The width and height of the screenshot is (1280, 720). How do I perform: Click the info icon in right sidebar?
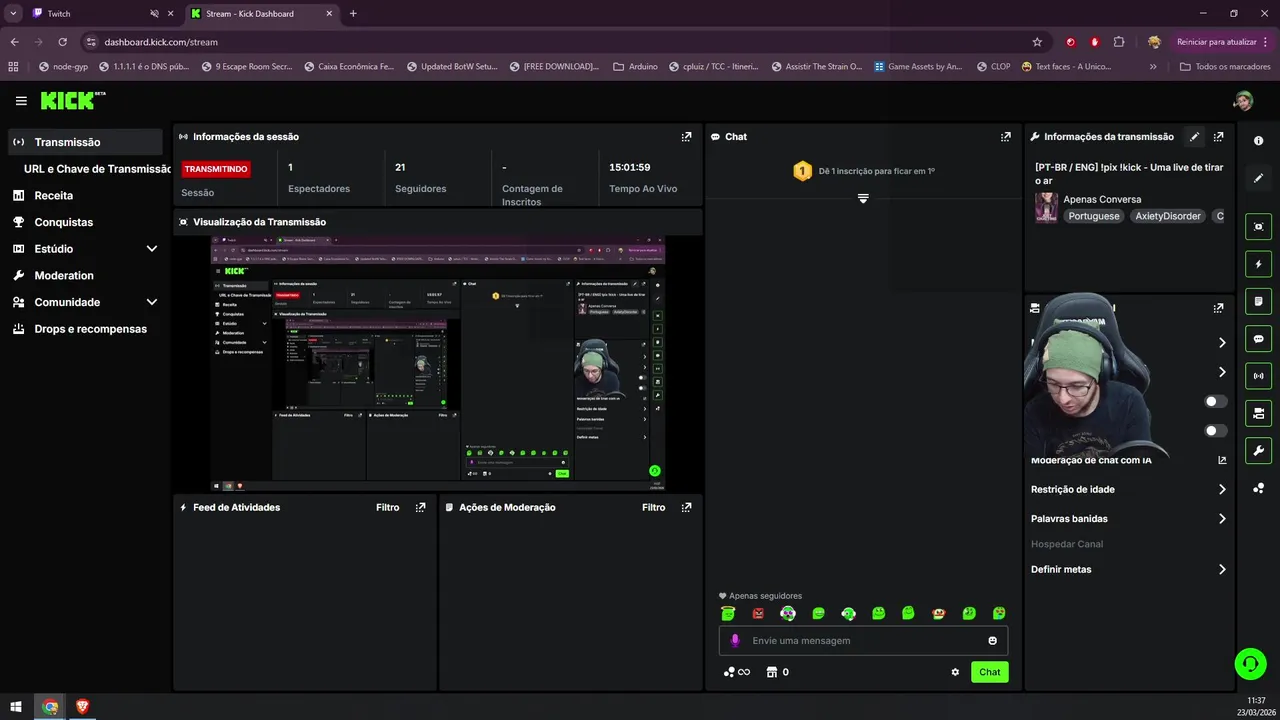[1258, 141]
